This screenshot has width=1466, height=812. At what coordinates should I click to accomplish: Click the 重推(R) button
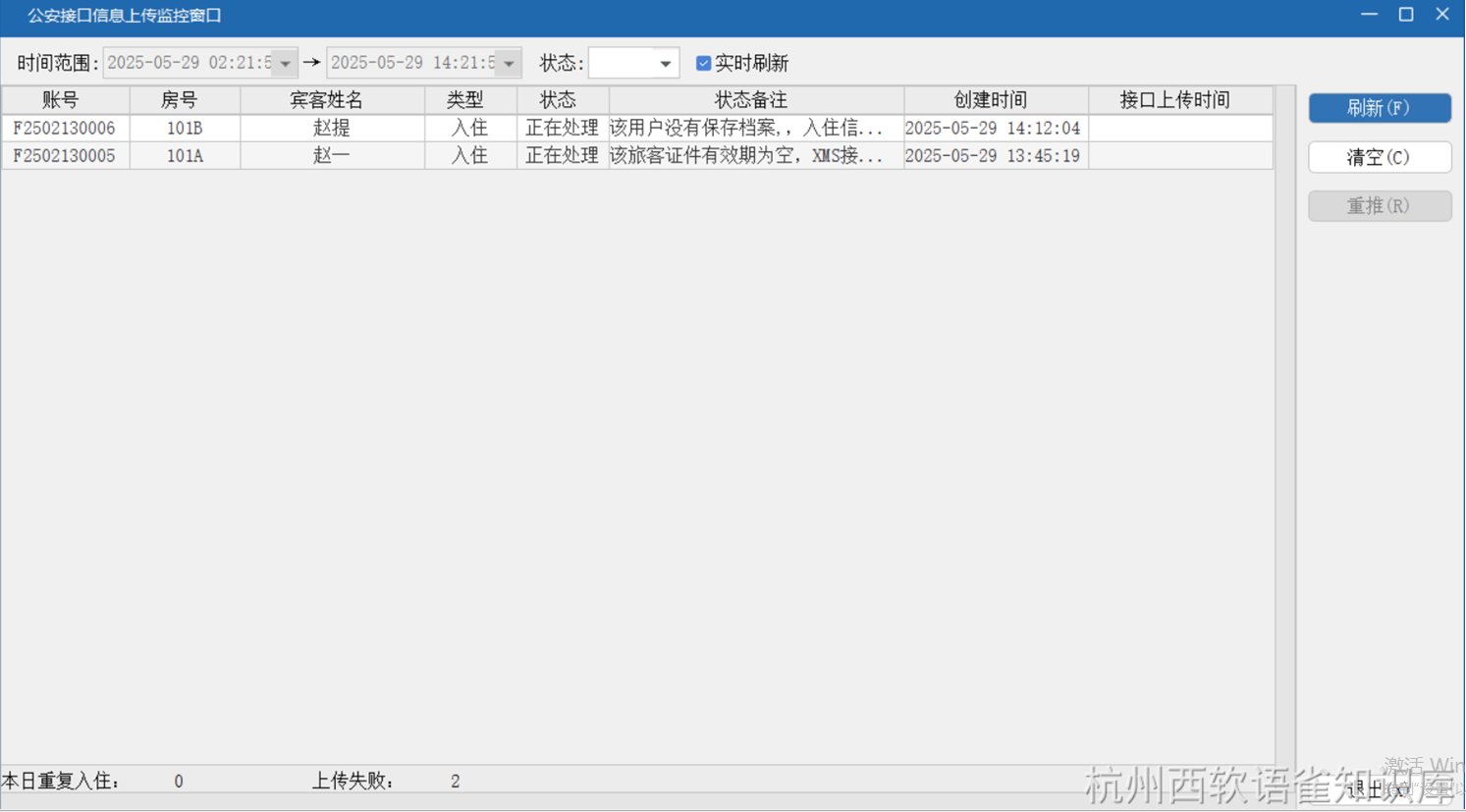1379,206
